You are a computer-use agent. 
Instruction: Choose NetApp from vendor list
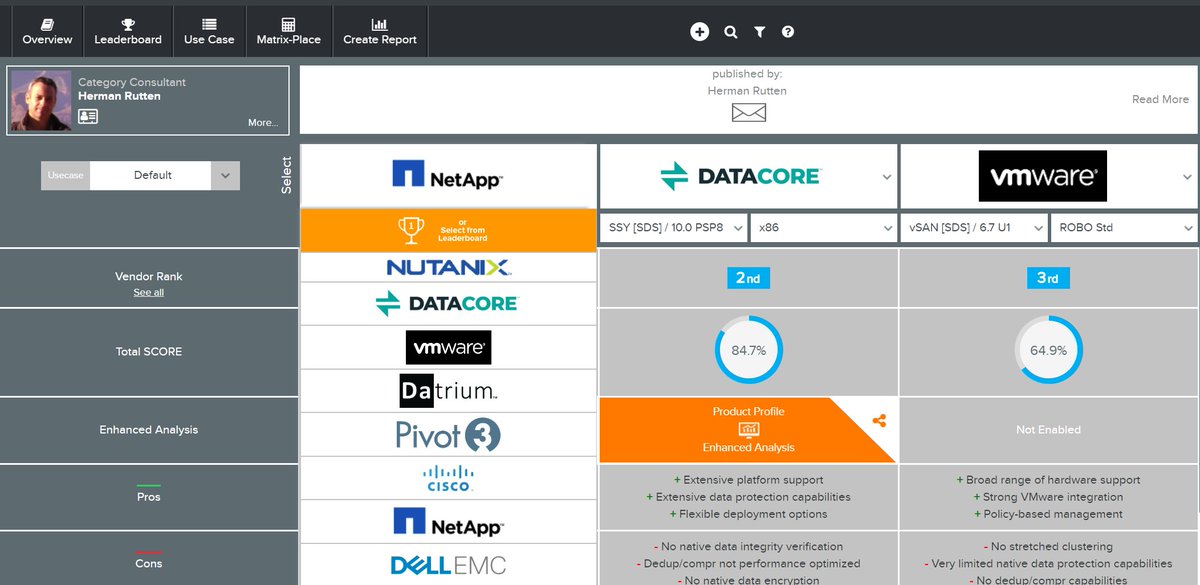(x=448, y=522)
